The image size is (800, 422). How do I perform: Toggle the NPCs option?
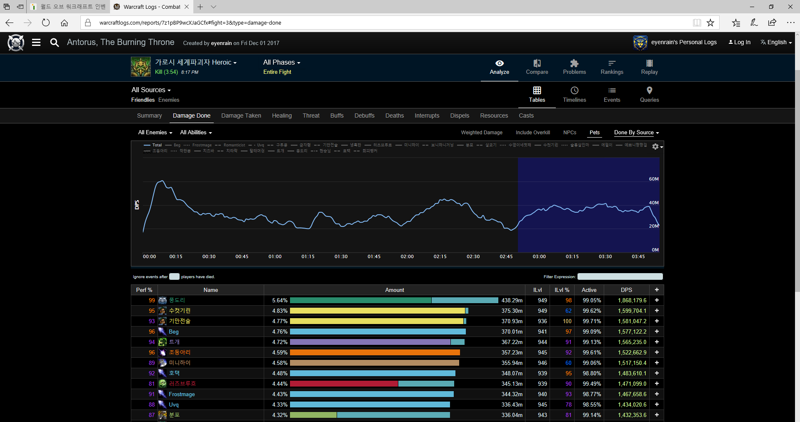[x=569, y=133]
